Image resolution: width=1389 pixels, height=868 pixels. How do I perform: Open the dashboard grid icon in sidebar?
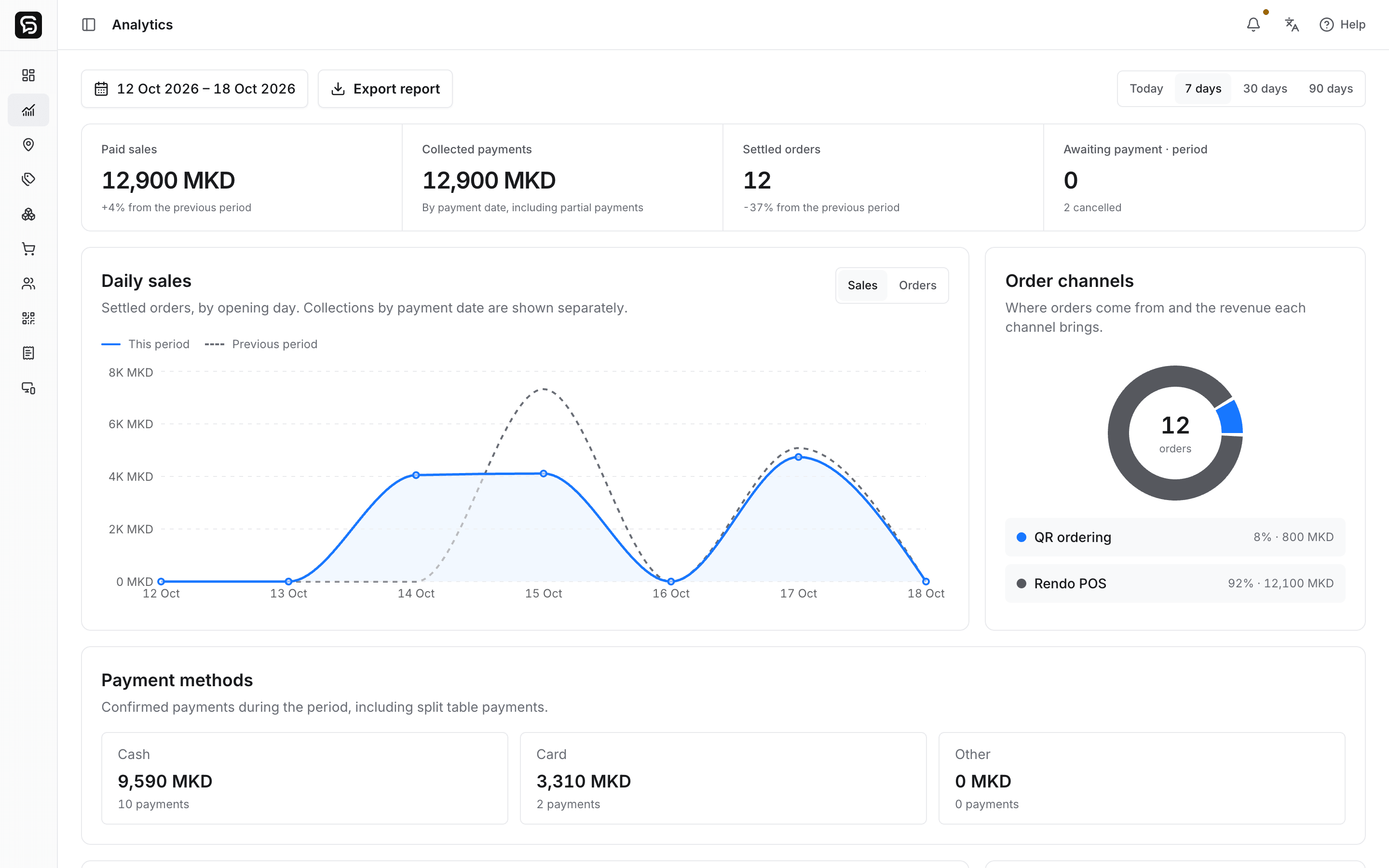pyautogui.click(x=28, y=75)
